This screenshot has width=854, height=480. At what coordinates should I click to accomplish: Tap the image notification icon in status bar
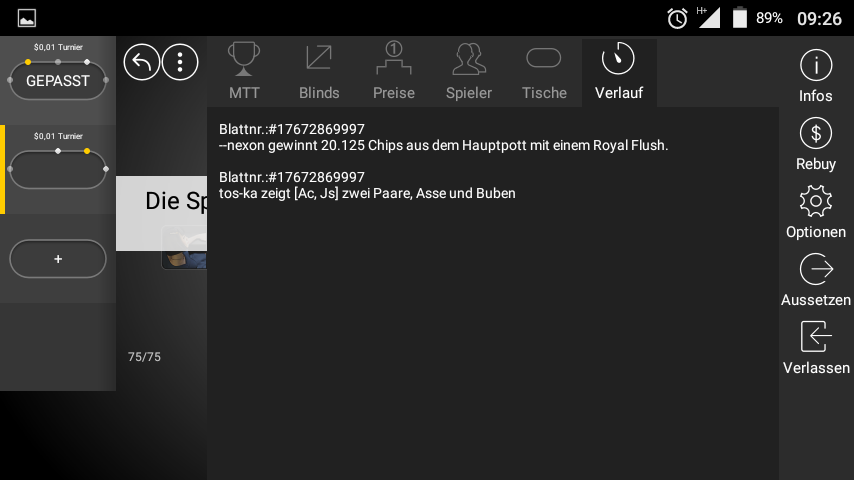coord(27,19)
